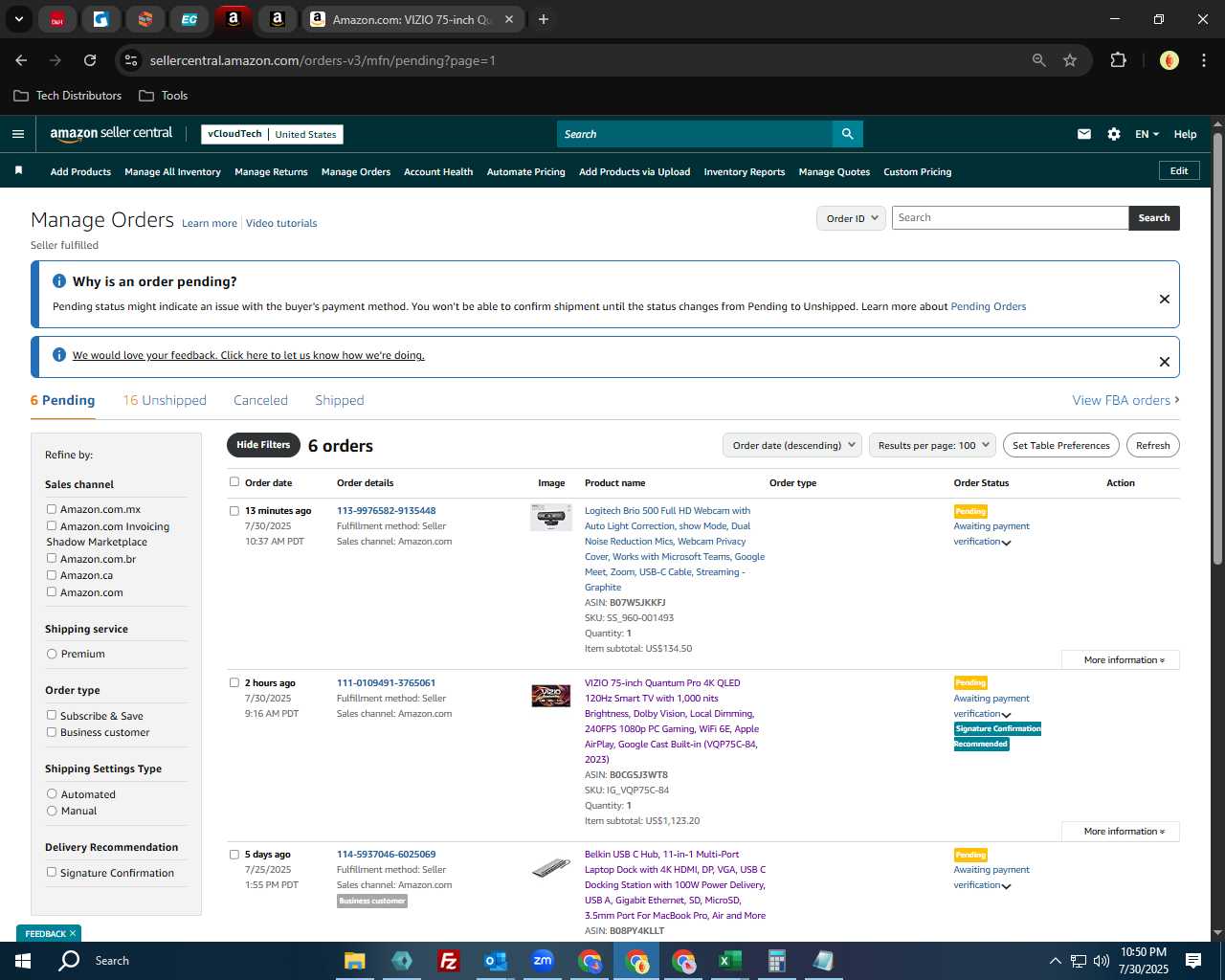
Task: Check the Subscribe & Save order type
Action: point(52,715)
